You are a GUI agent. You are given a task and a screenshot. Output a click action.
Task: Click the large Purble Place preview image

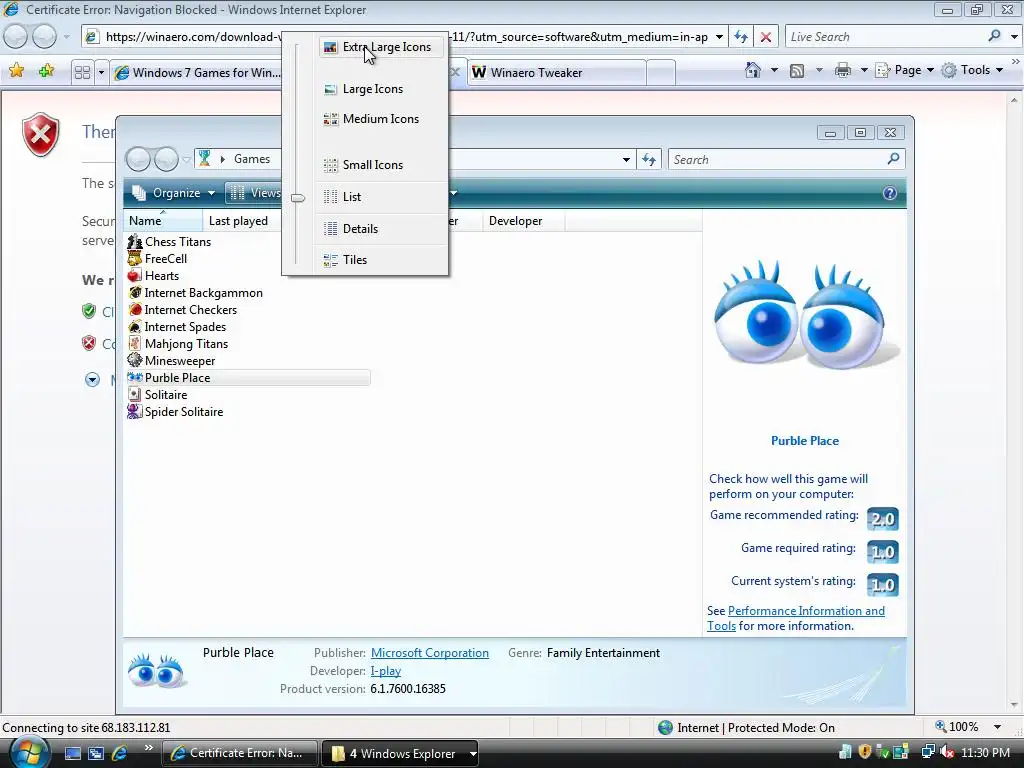coord(806,315)
